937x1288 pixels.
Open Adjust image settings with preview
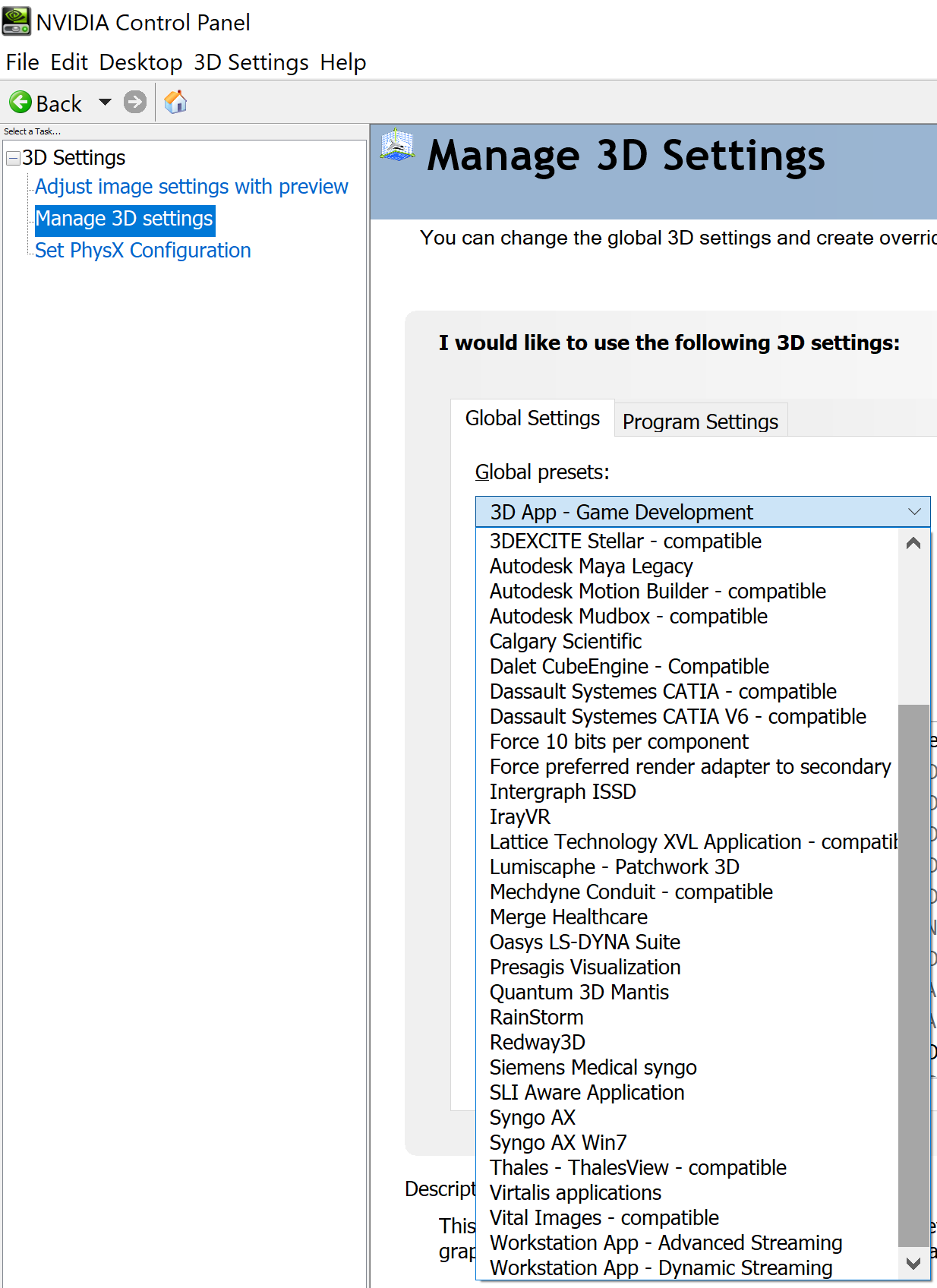click(x=191, y=187)
